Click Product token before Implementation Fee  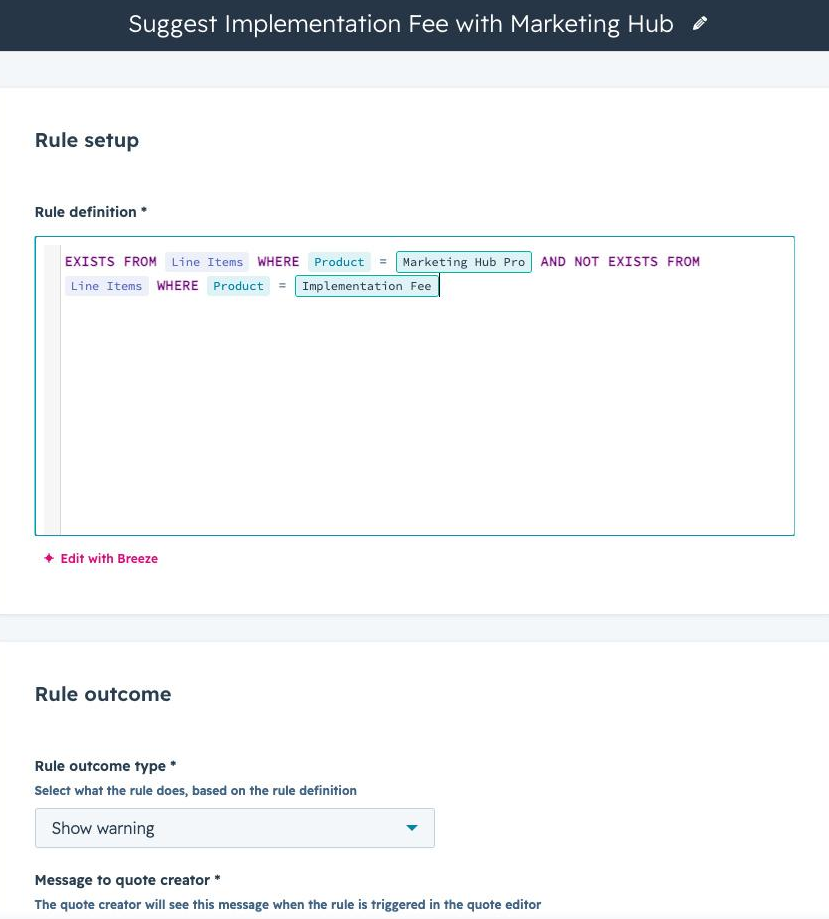[x=238, y=286]
